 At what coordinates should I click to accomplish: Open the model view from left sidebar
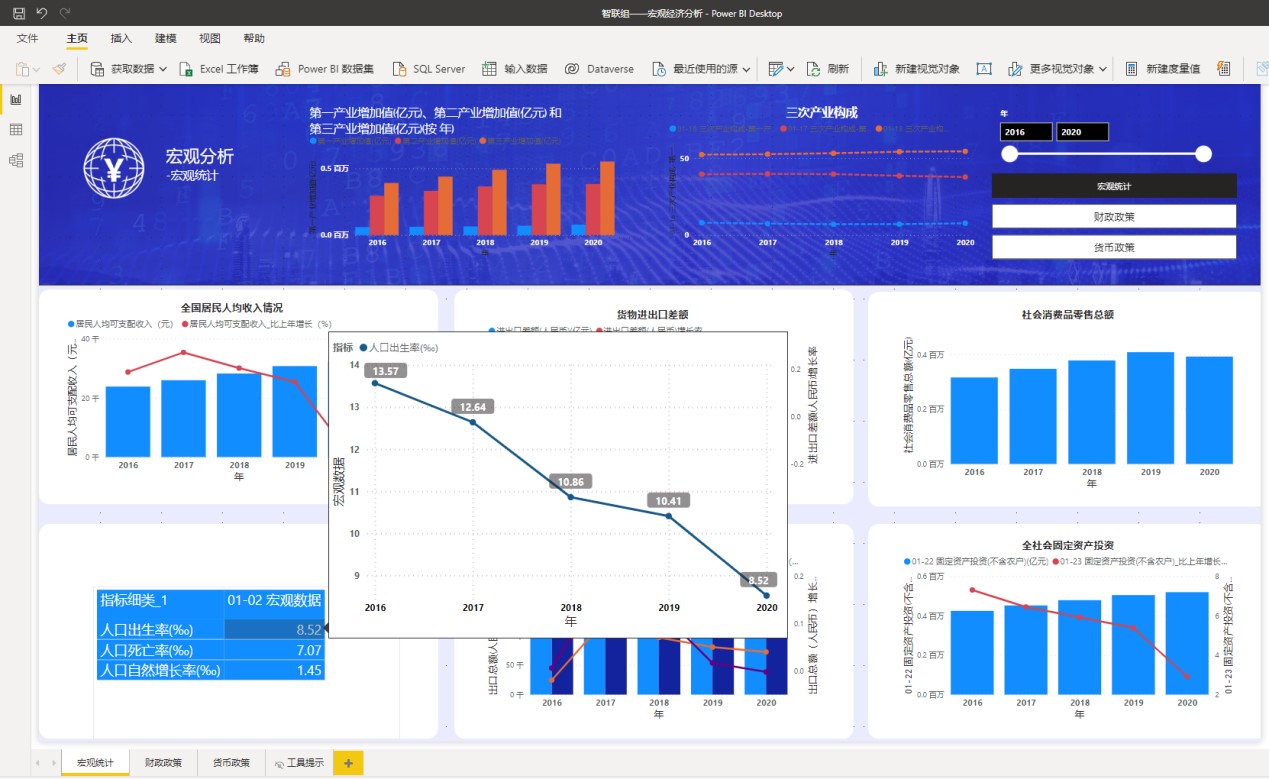click(x=16, y=160)
